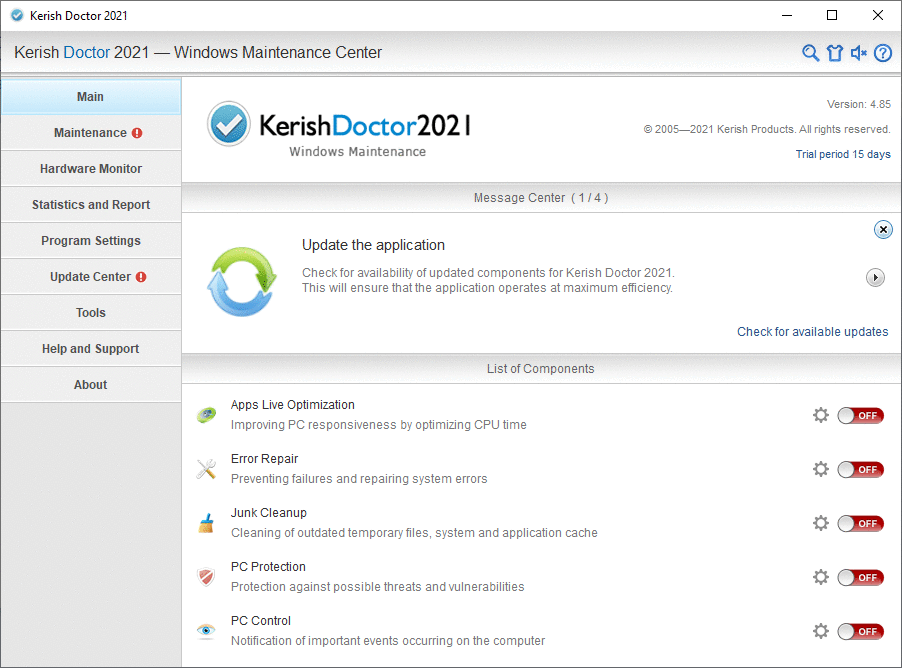
Task: Open Hardware Monitor section
Action: [91, 169]
